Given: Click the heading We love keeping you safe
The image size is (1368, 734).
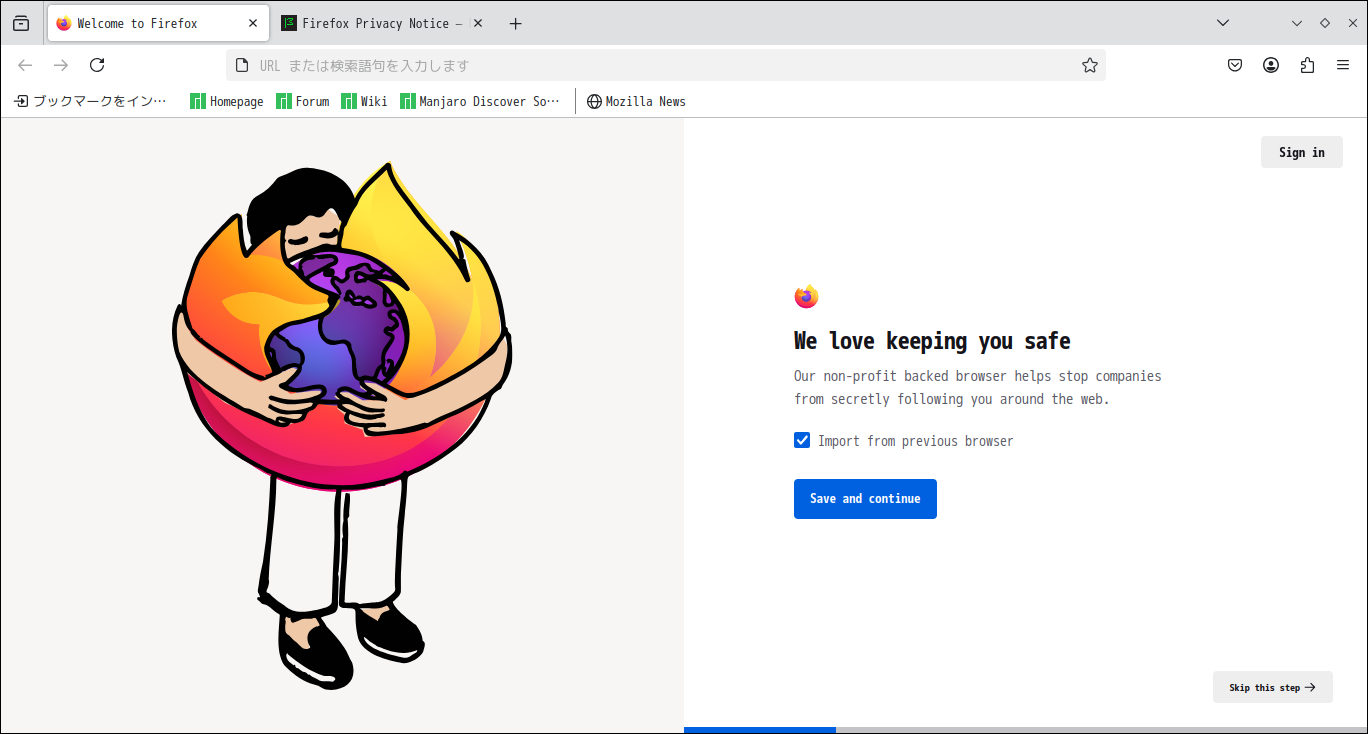Looking at the screenshot, I should coord(932,341).
